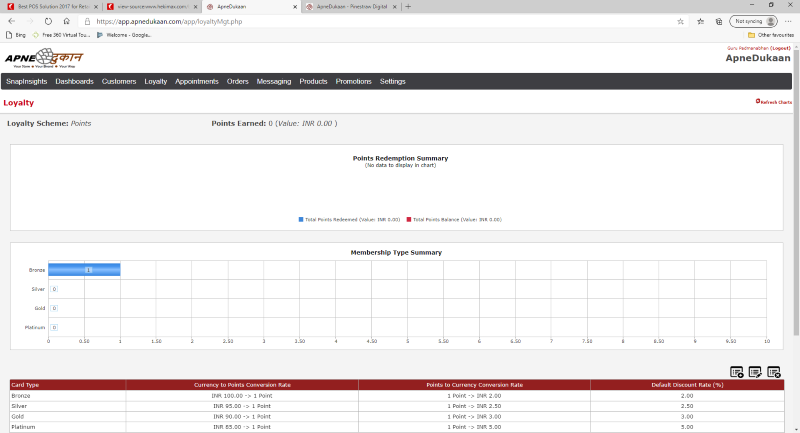Add this page to favourites star
Viewport: 800px width, 433px height.
[680, 20]
